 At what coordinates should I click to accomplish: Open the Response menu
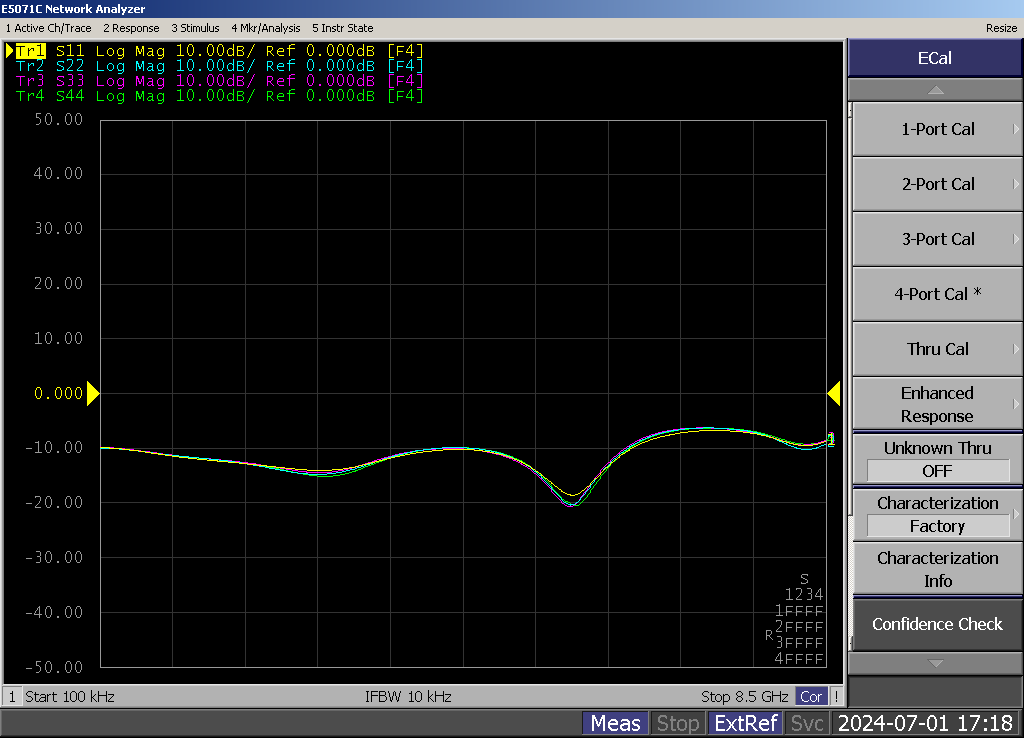pos(131,28)
